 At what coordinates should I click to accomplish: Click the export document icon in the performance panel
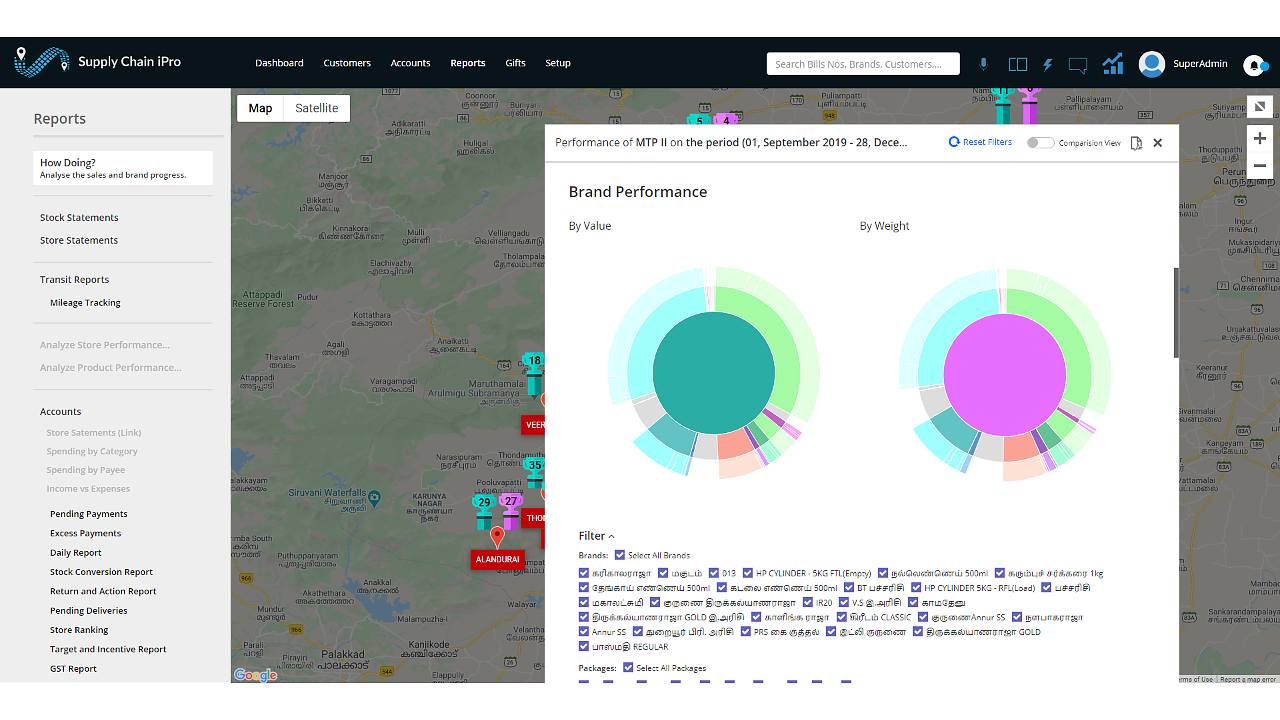tap(1136, 143)
